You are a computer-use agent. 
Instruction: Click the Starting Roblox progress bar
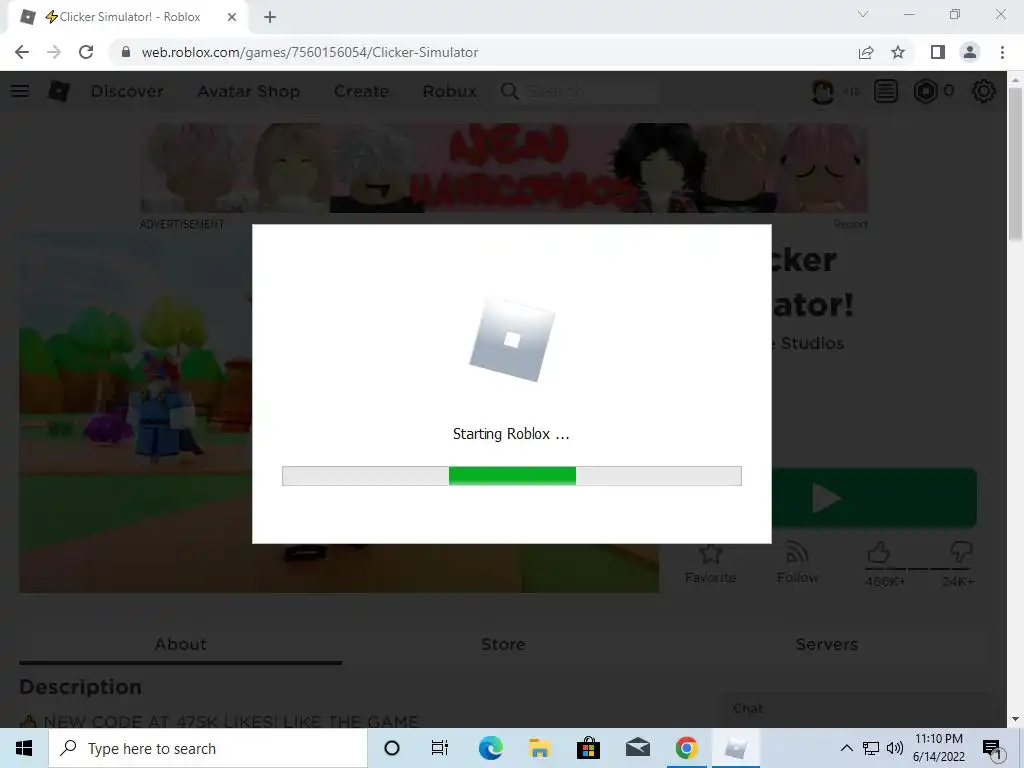pos(511,476)
